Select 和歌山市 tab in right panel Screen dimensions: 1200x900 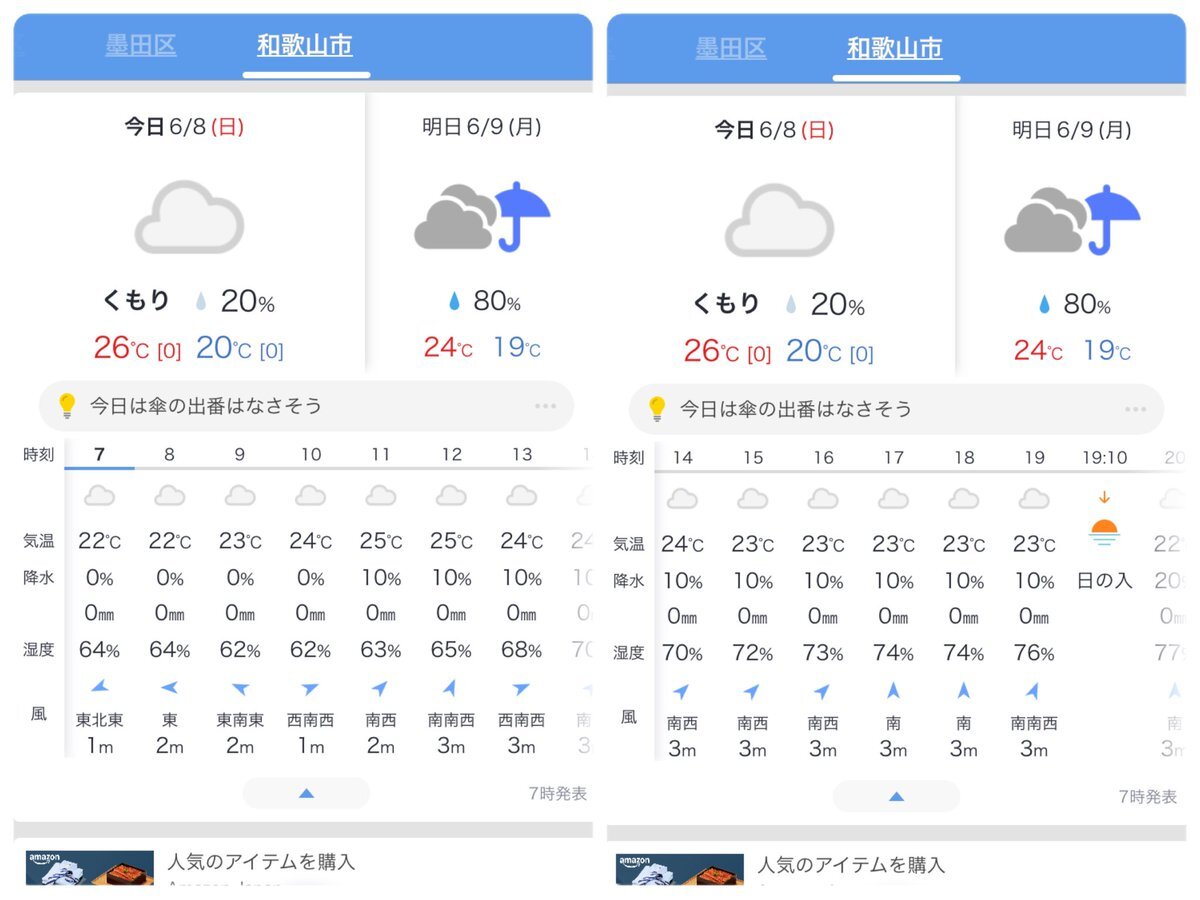(895, 49)
